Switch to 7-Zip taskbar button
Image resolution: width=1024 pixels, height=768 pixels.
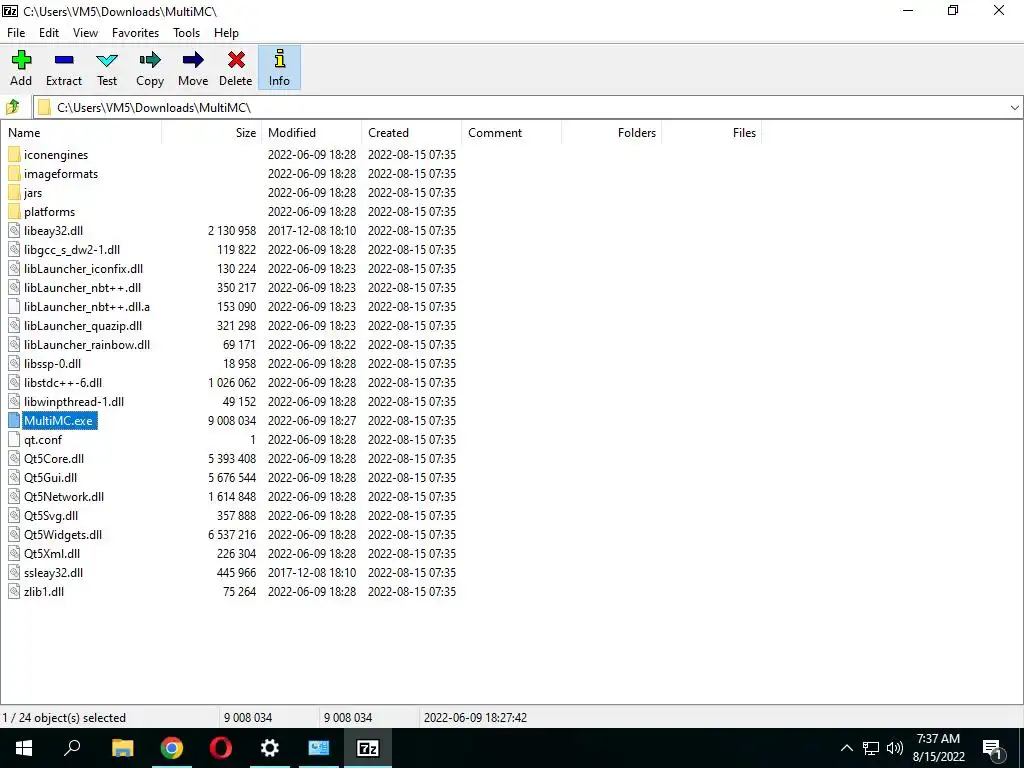368,748
